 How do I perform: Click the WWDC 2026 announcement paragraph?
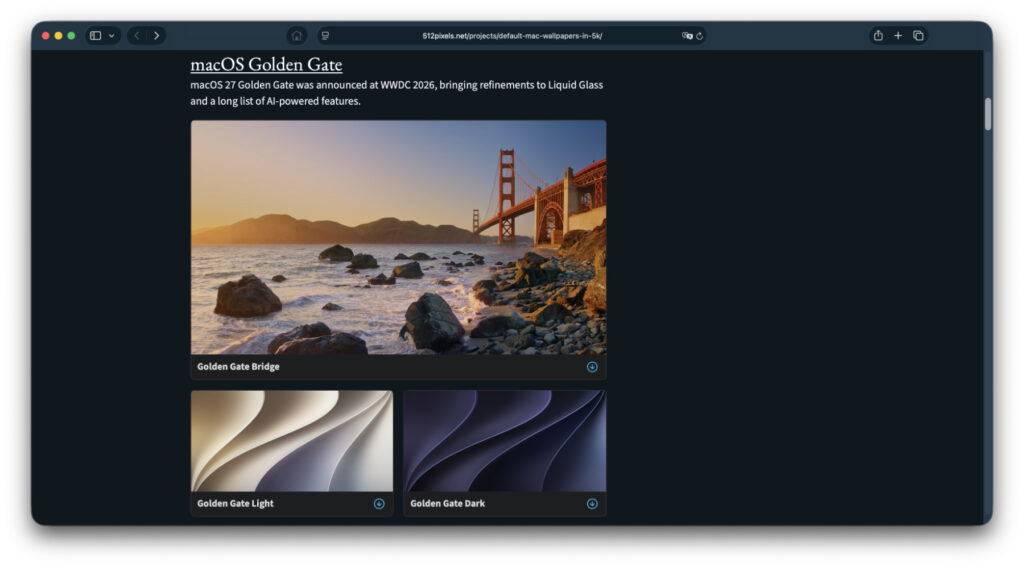click(x=396, y=93)
